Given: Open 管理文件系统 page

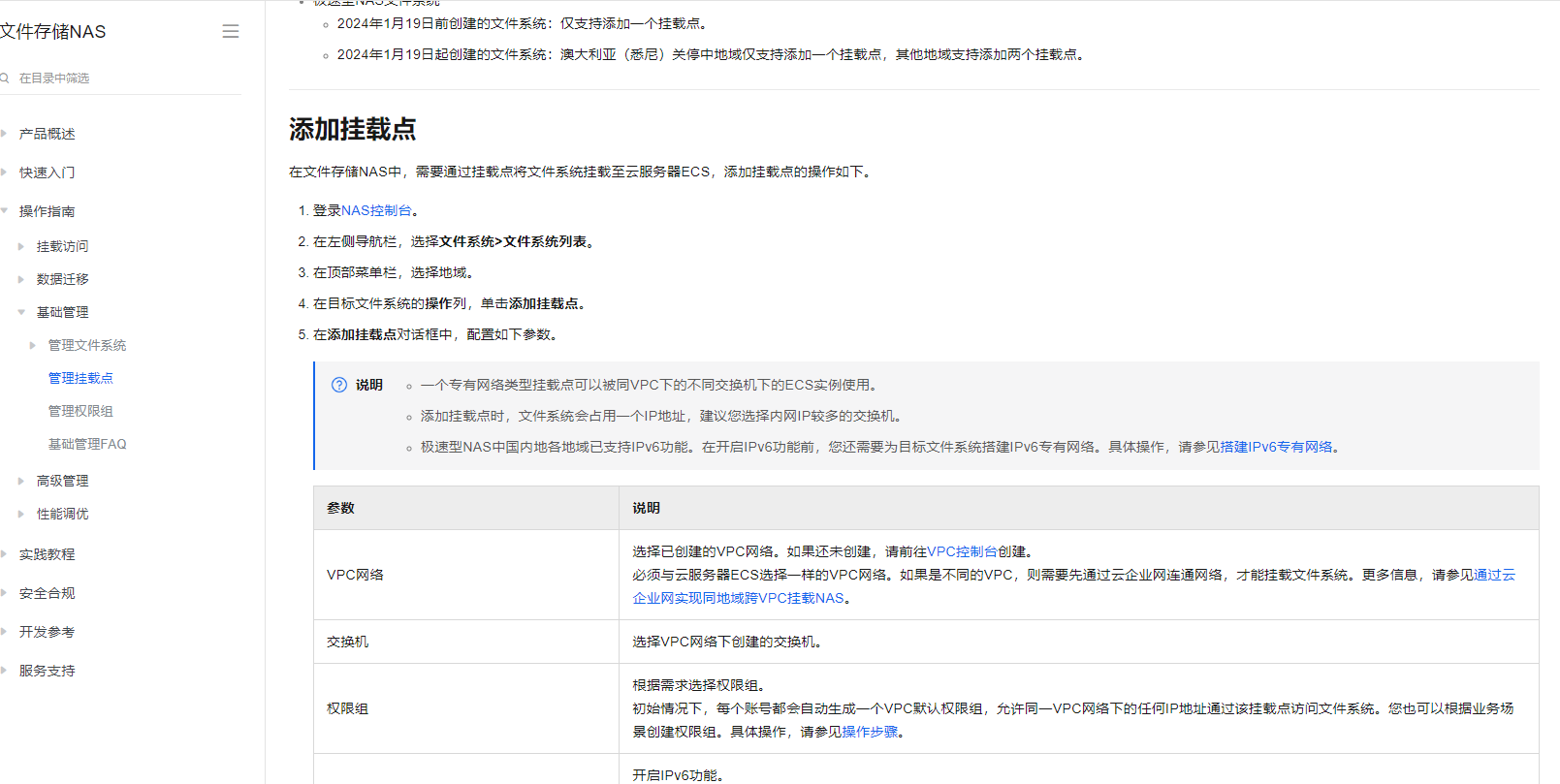Looking at the screenshot, I should [87, 345].
